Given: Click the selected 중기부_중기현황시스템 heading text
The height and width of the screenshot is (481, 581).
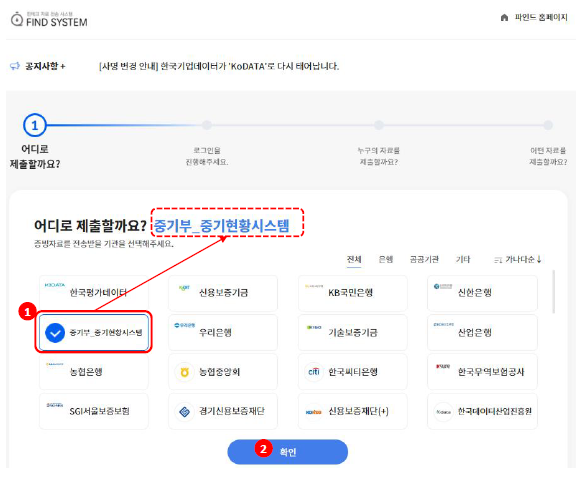Looking at the screenshot, I should (221, 226).
